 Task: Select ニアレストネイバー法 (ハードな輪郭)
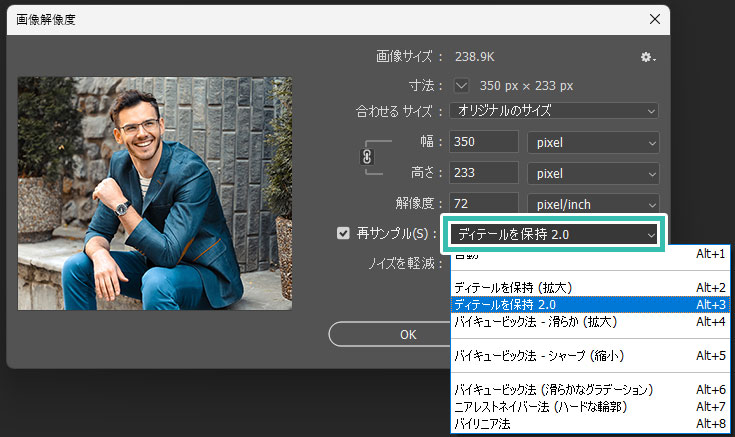(590, 407)
